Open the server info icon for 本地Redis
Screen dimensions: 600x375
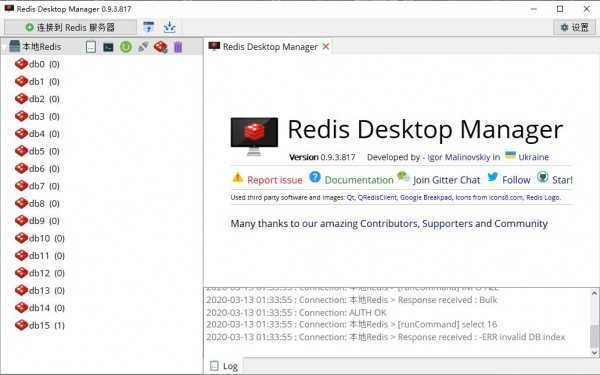[x=91, y=47]
